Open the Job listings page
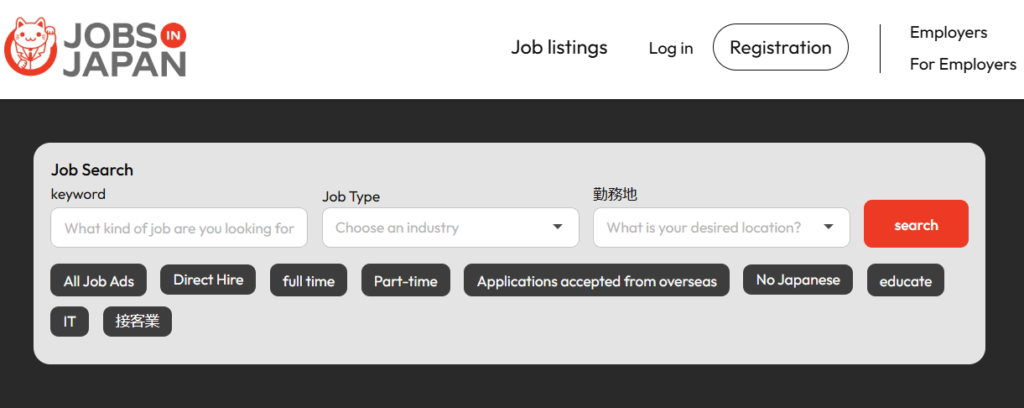This screenshot has height=408, width=1024. 559,48
